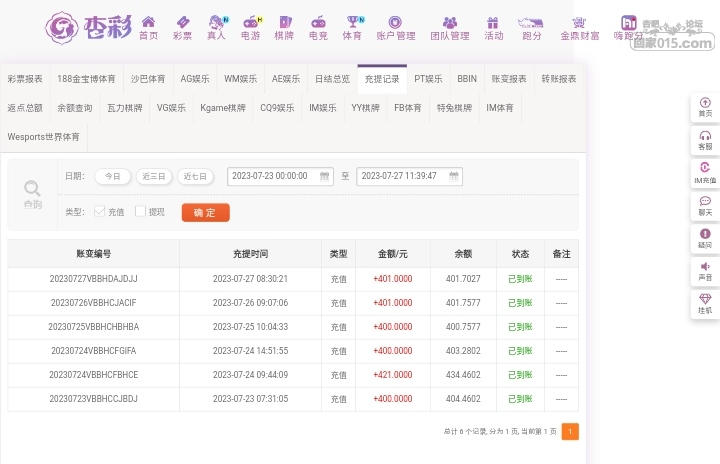
Task: Open the 彩票 lottery icon
Action: (x=183, y=22)
